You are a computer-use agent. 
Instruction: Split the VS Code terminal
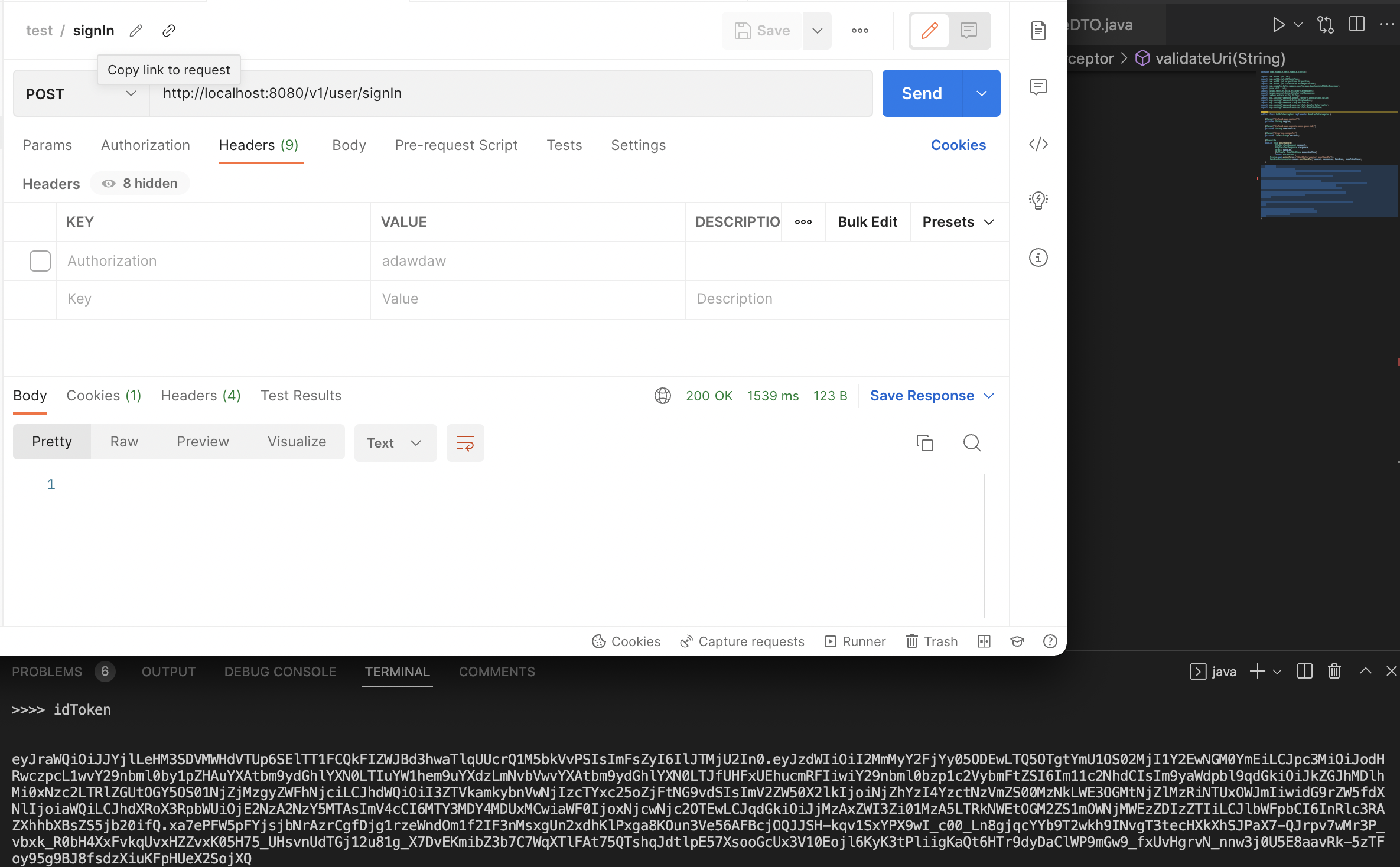pos(1304,672)
